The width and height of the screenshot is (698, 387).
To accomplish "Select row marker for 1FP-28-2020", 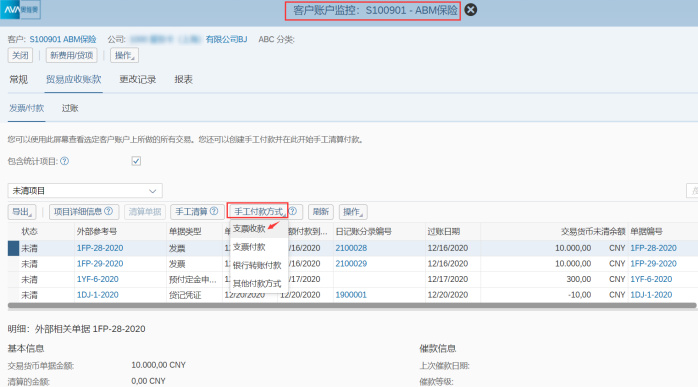I will click(13, 248).
